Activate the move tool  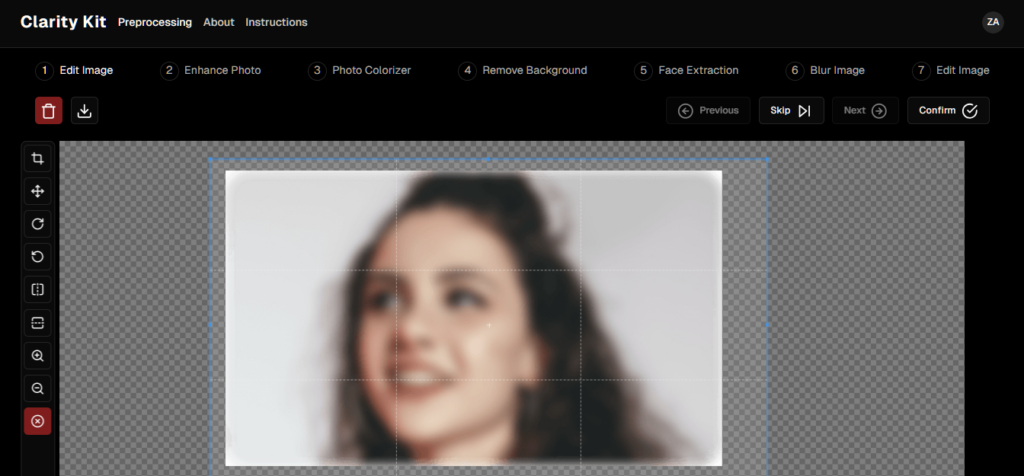pos(38,191)
